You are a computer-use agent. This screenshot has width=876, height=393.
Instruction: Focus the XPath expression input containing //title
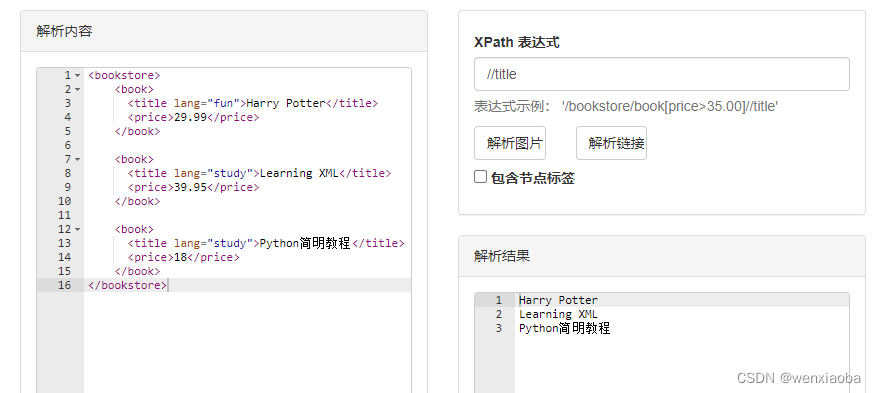pyautogui.click(x=661, y=74)
